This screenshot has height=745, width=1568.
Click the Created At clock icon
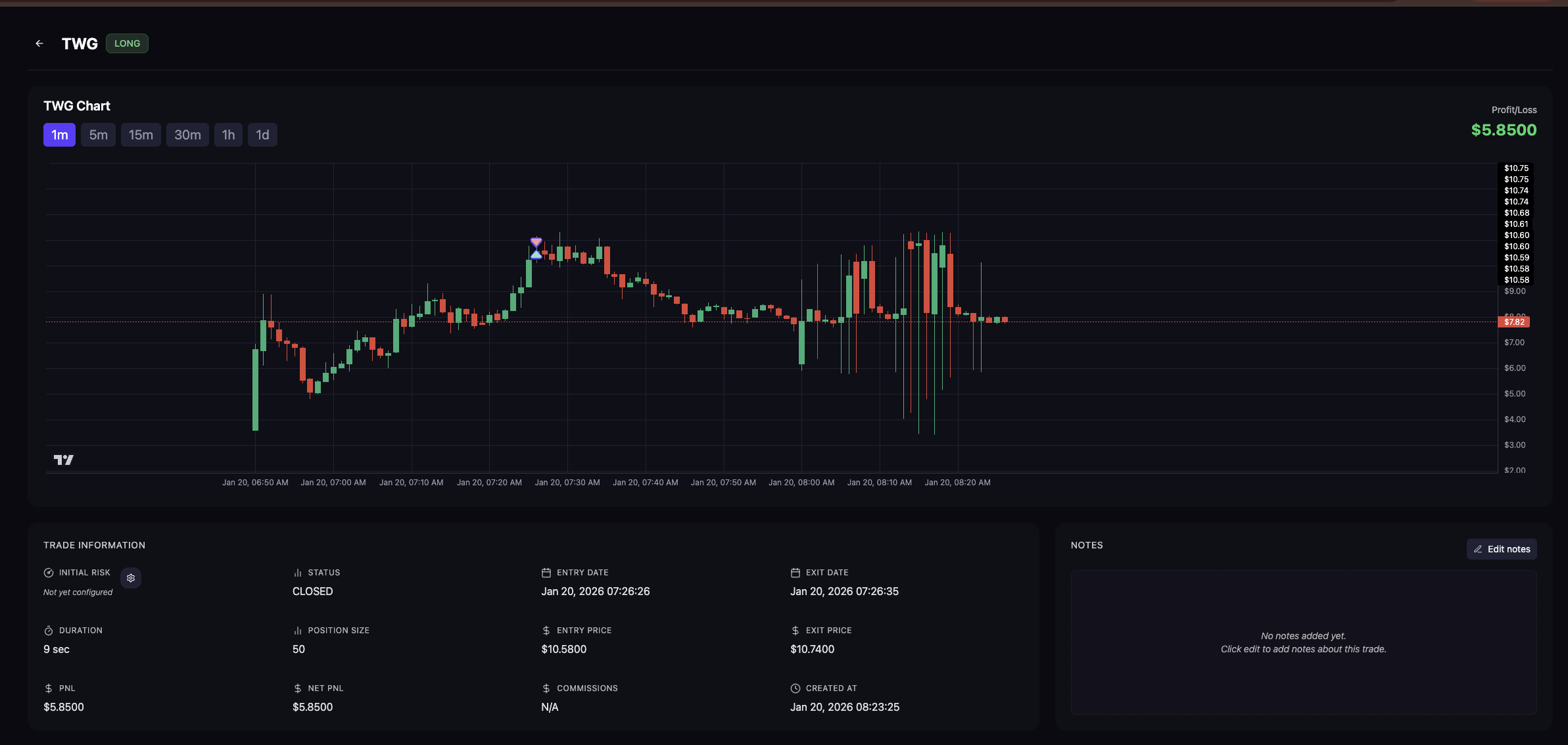click(795, 688)
